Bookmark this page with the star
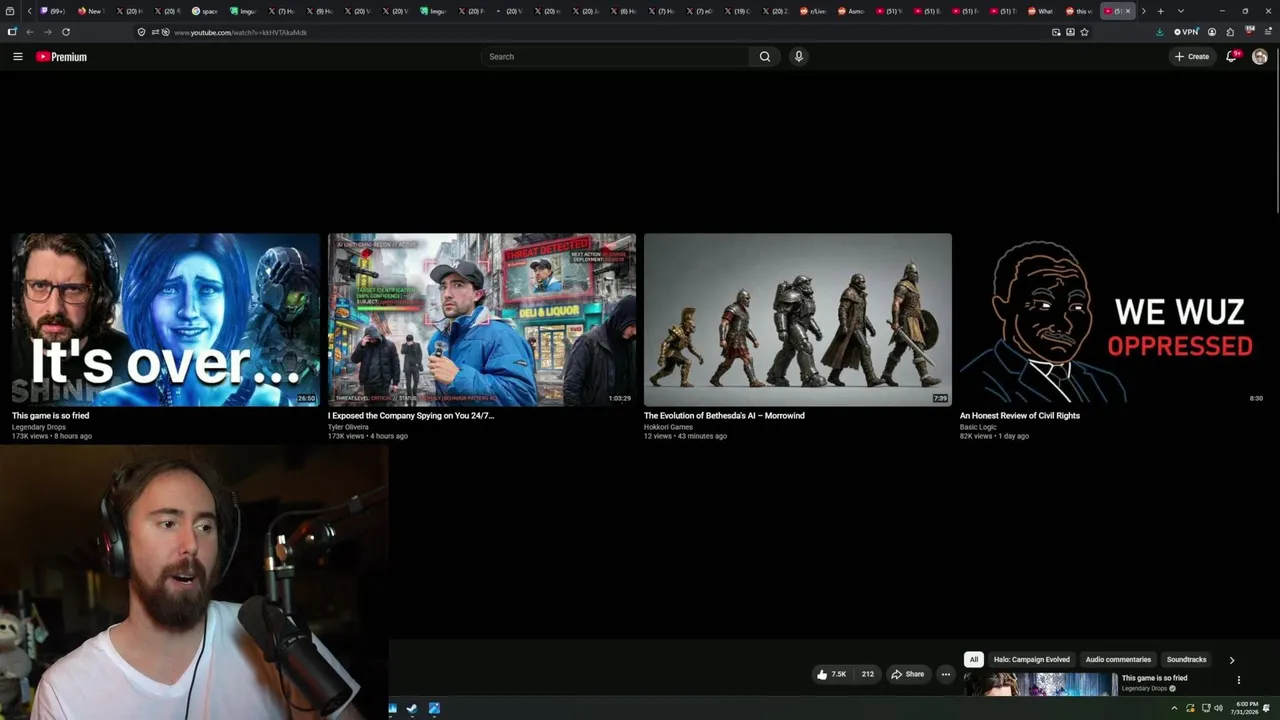The width and height of the screenshot is (1280, 720). [1084, 32]
